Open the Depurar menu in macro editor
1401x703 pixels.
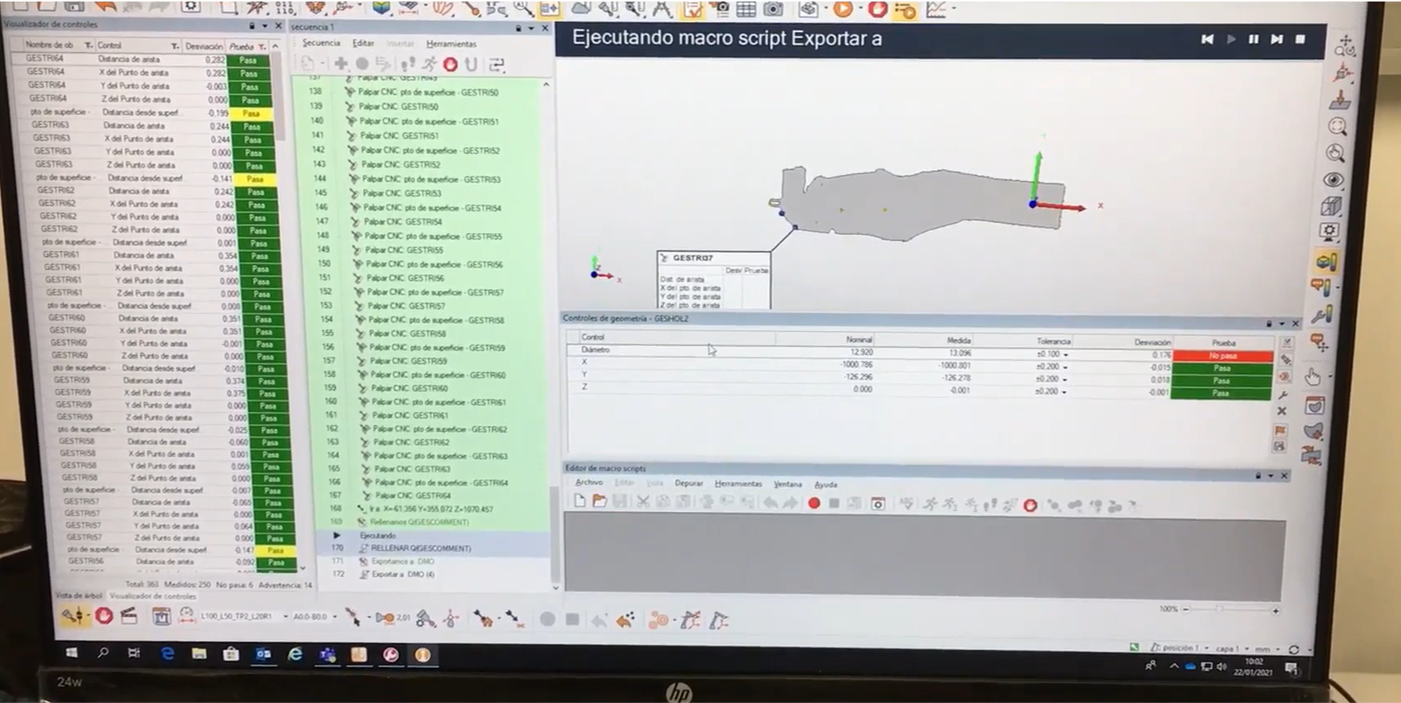(689, 484)
